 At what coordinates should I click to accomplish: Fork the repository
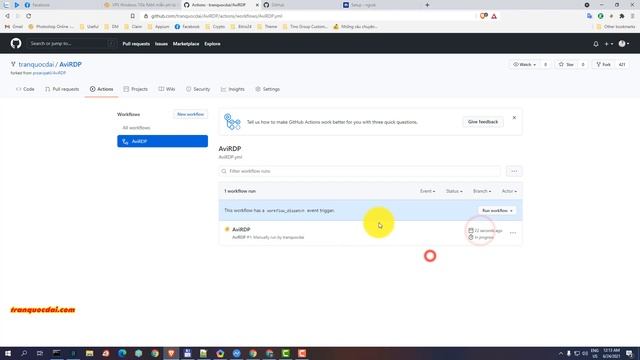(x=603, y=64)
